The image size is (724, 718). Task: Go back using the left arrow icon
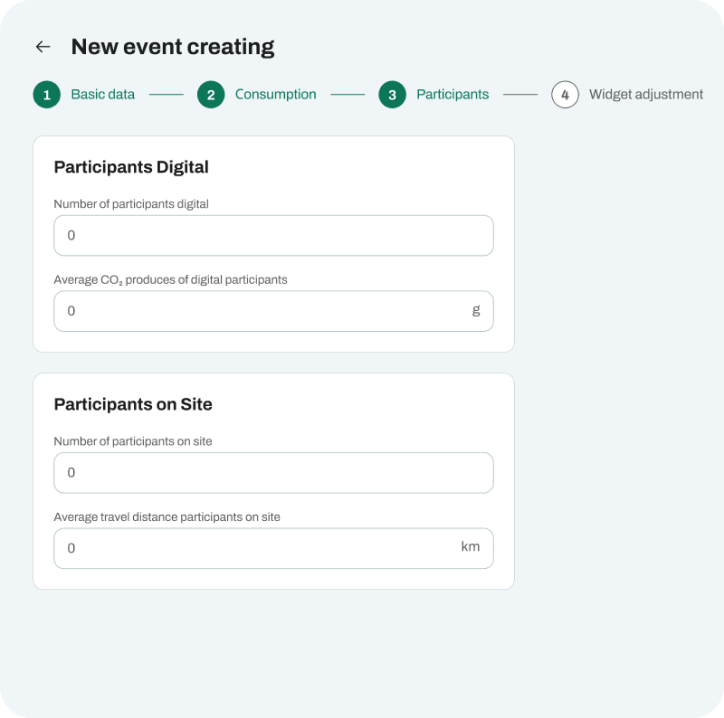(x=43, y=47)
